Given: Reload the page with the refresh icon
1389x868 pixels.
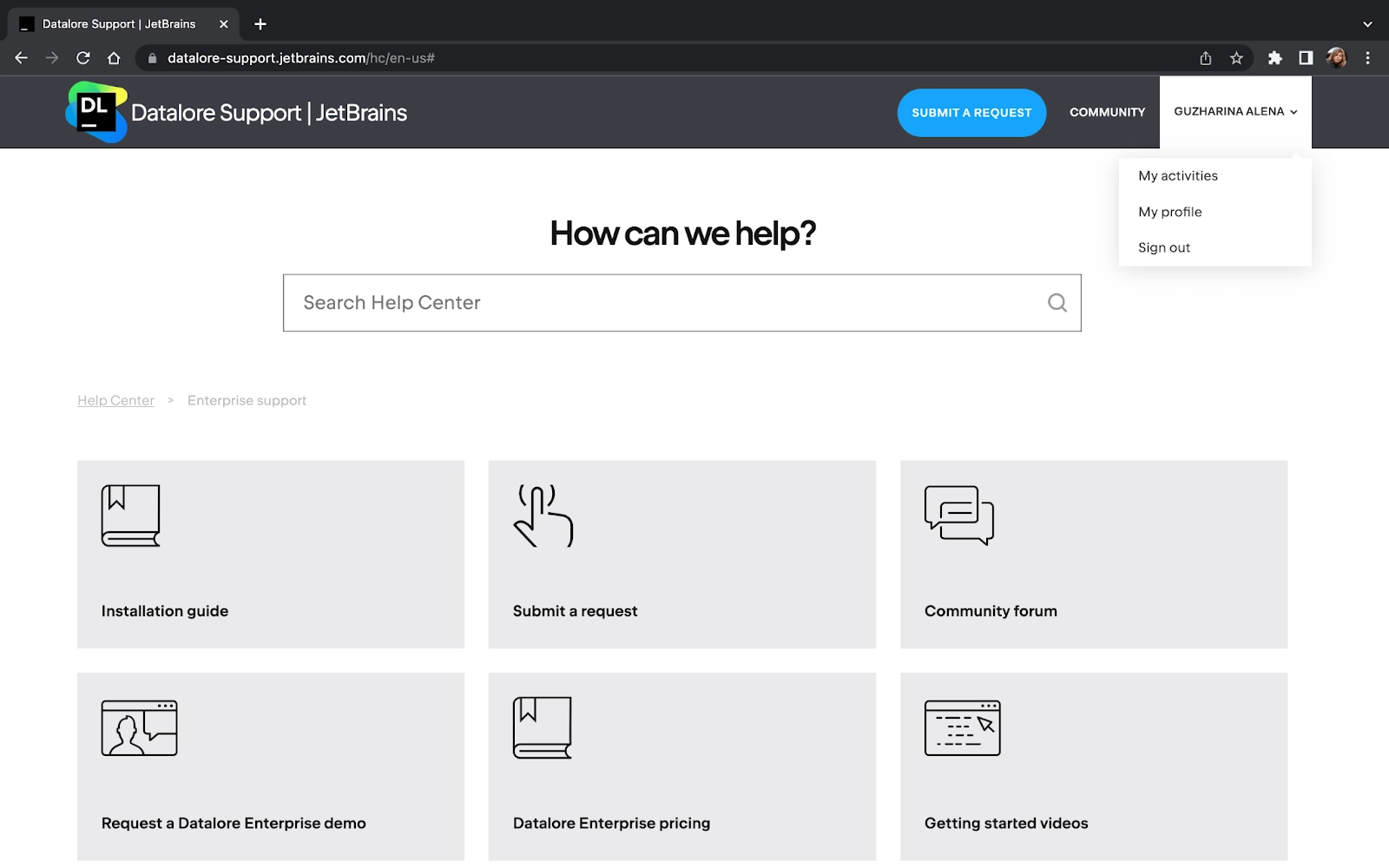Looking at the screenshot, I should [83, 58].
